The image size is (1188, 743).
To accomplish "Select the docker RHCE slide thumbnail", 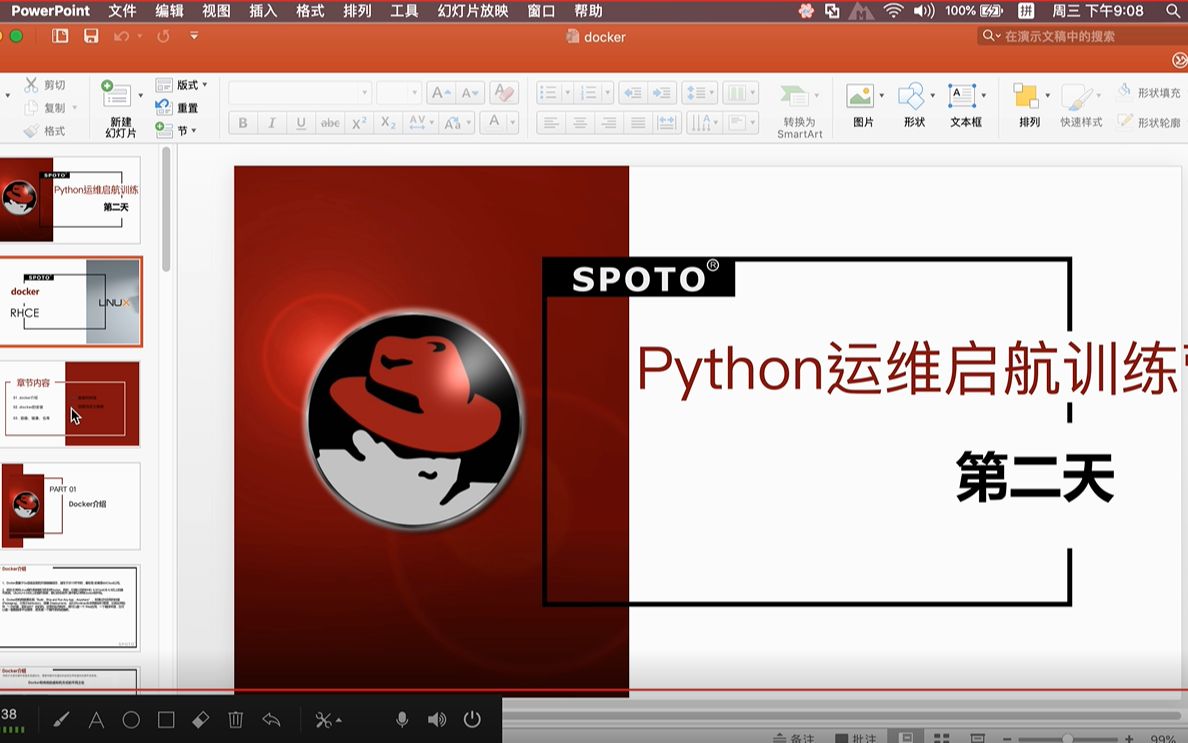I will [70, 301].
